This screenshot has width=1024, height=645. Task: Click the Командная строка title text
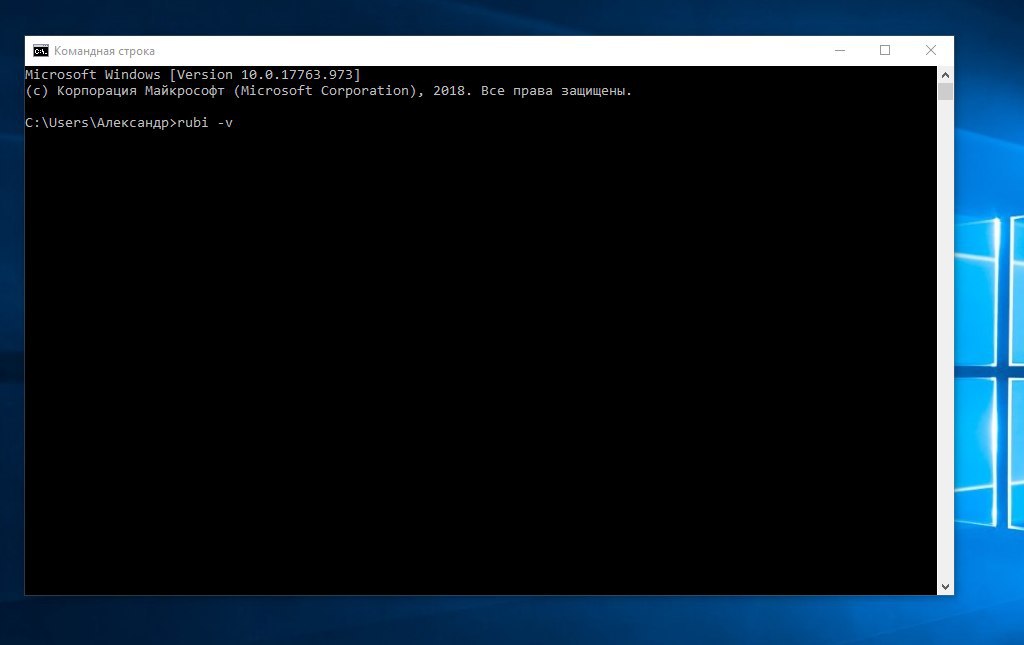pos(104,51)
